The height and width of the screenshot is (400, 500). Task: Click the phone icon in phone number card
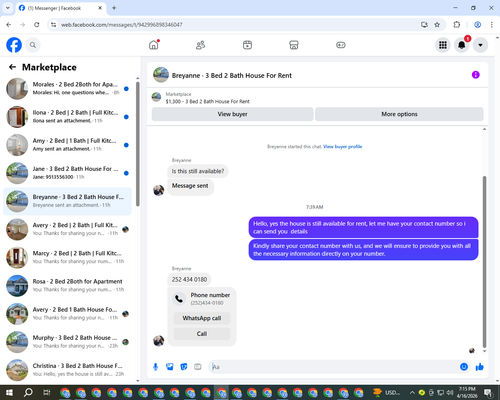[179, 299]
